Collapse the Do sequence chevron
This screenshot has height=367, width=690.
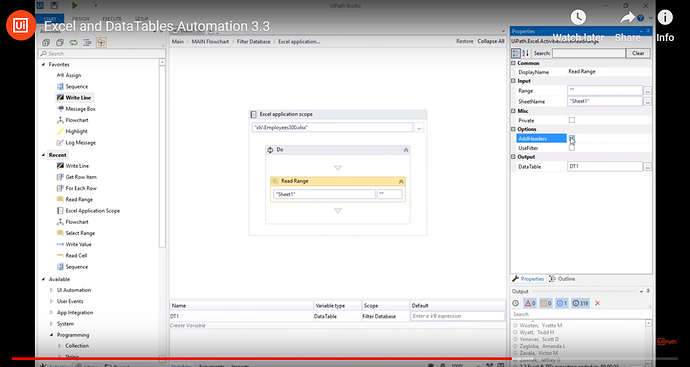coord(405,150)
